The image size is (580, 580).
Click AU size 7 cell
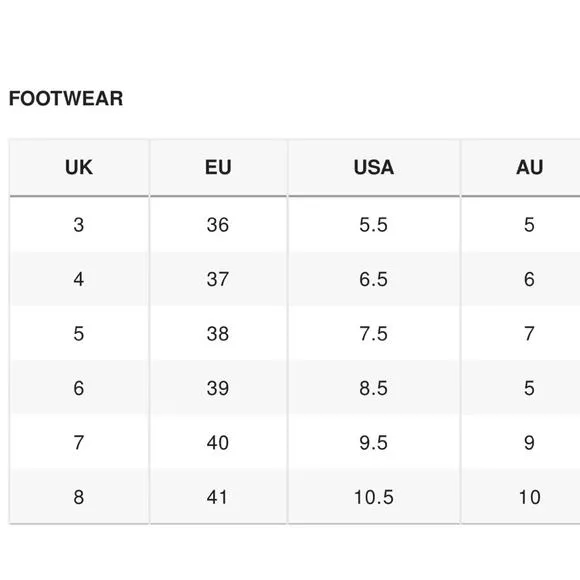pos(521,333)
